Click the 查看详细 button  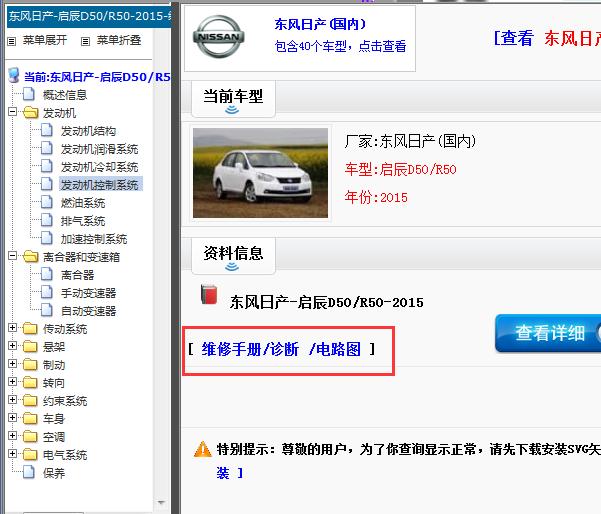(548, 333)
